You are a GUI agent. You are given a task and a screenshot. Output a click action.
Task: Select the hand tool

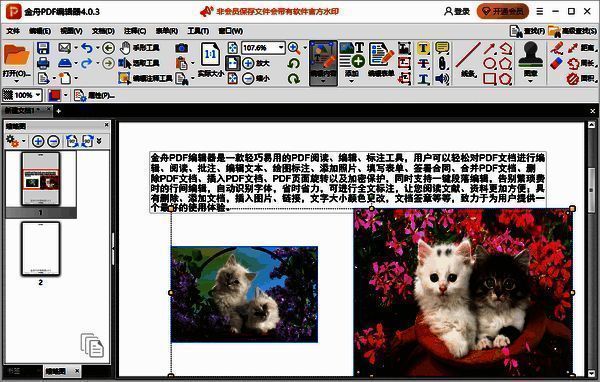click(x=139, y=48)
